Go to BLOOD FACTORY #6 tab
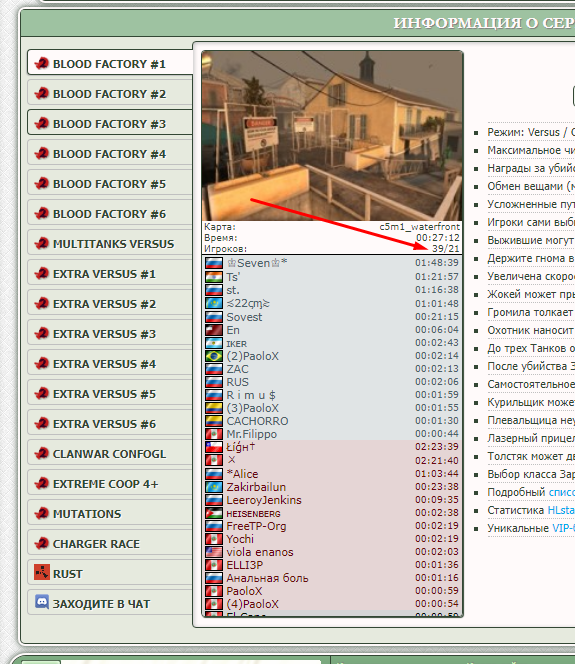The height and width of the screenshot is (664, 575). tap(111, 213)
